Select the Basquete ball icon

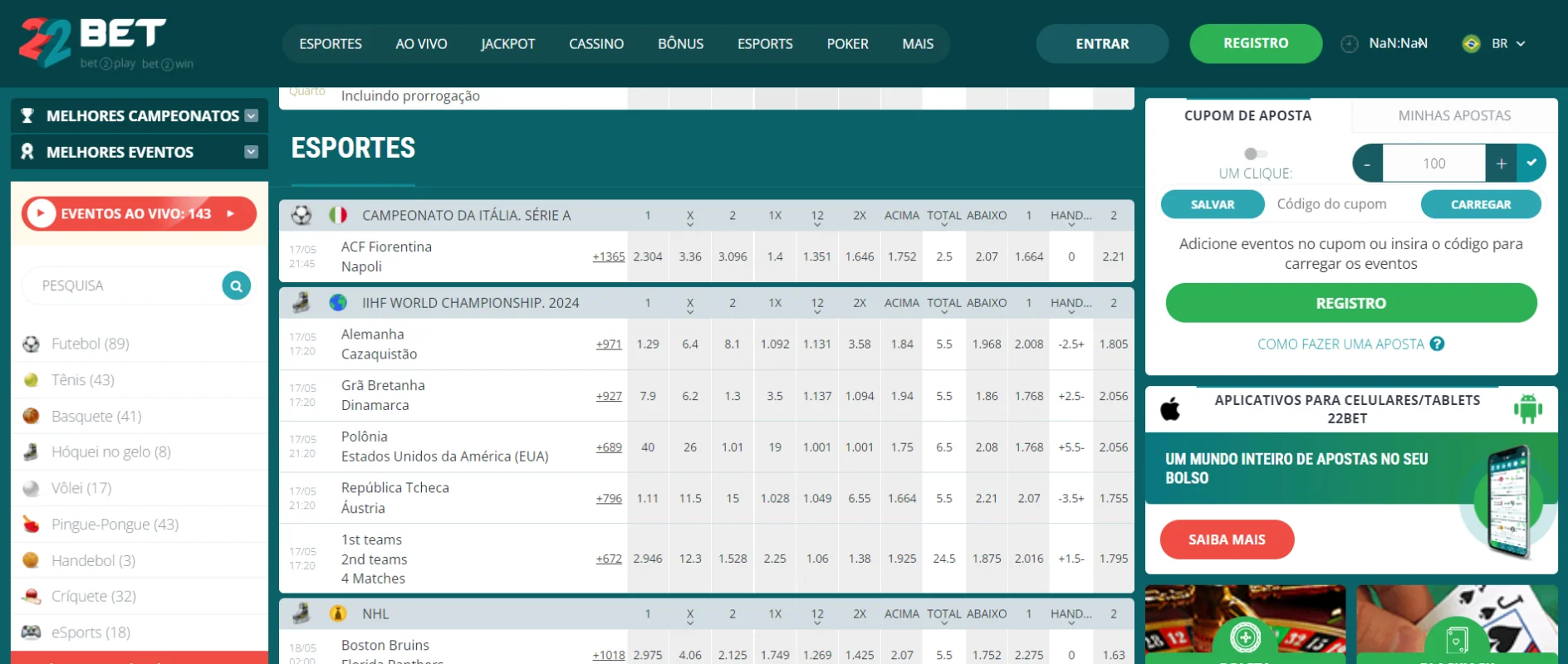pyautogui.click(x=31, y=416)
